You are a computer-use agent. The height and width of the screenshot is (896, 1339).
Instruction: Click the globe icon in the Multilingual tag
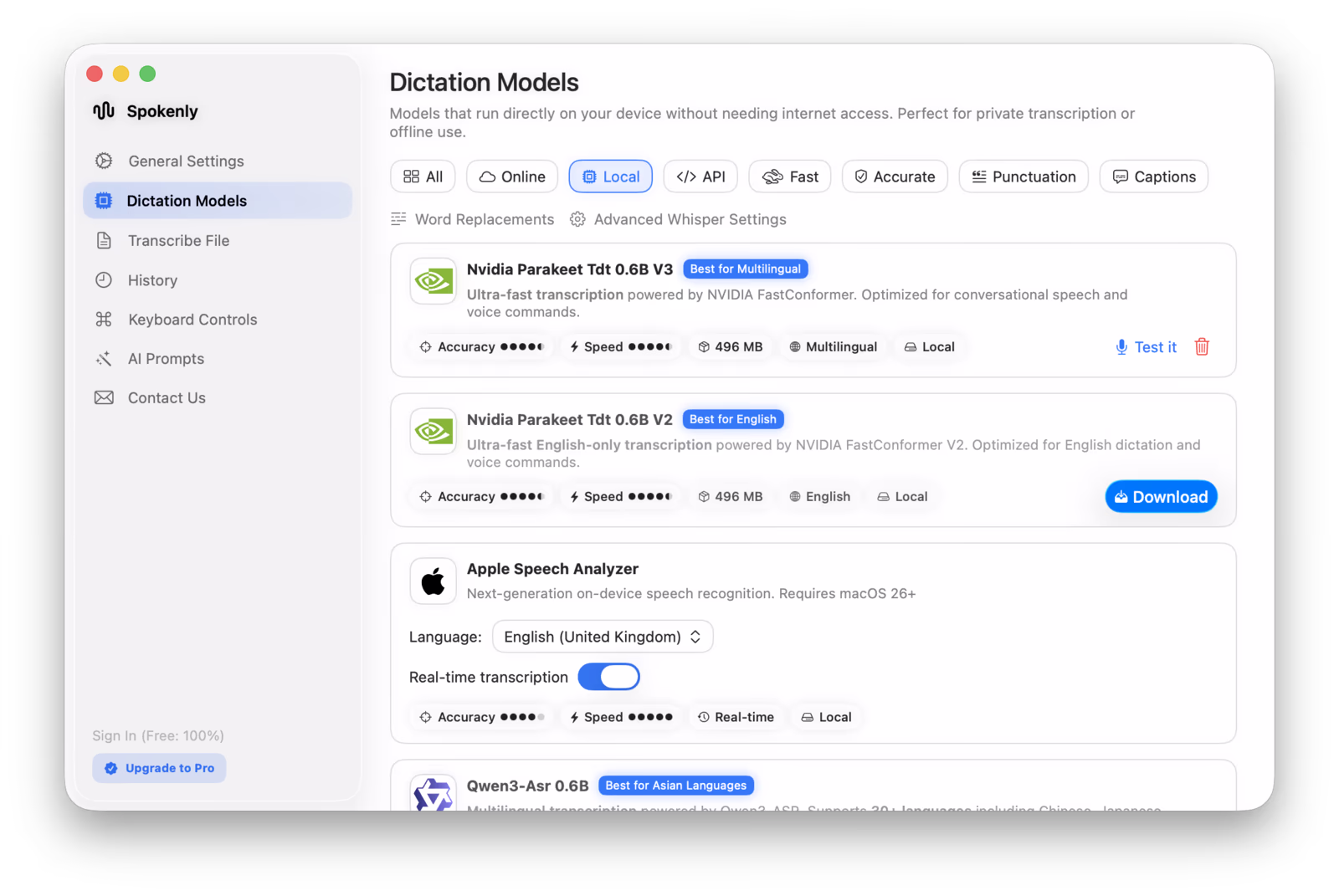(795, 347)
